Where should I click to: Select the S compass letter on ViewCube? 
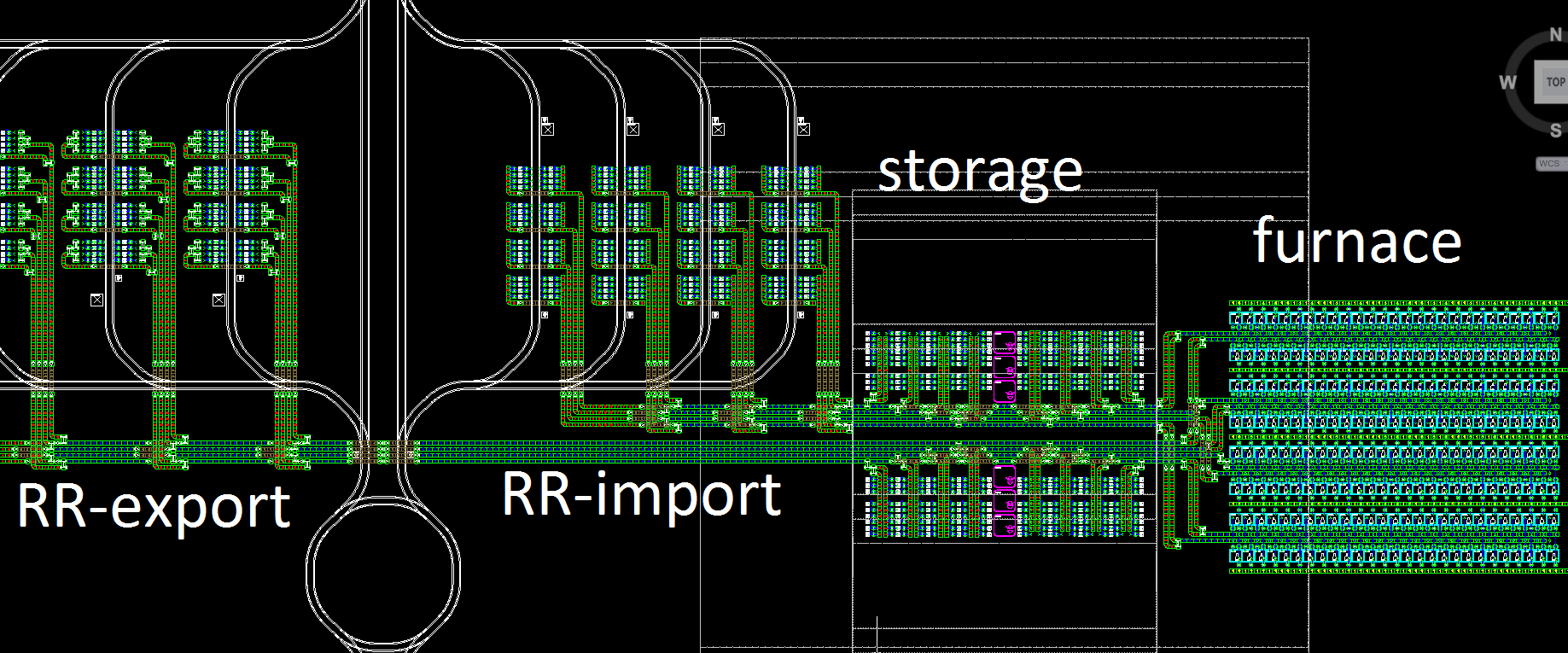1555,131
